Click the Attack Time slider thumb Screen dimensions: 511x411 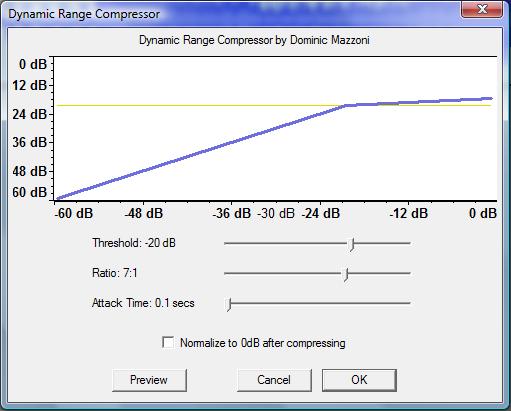[229, 305]
